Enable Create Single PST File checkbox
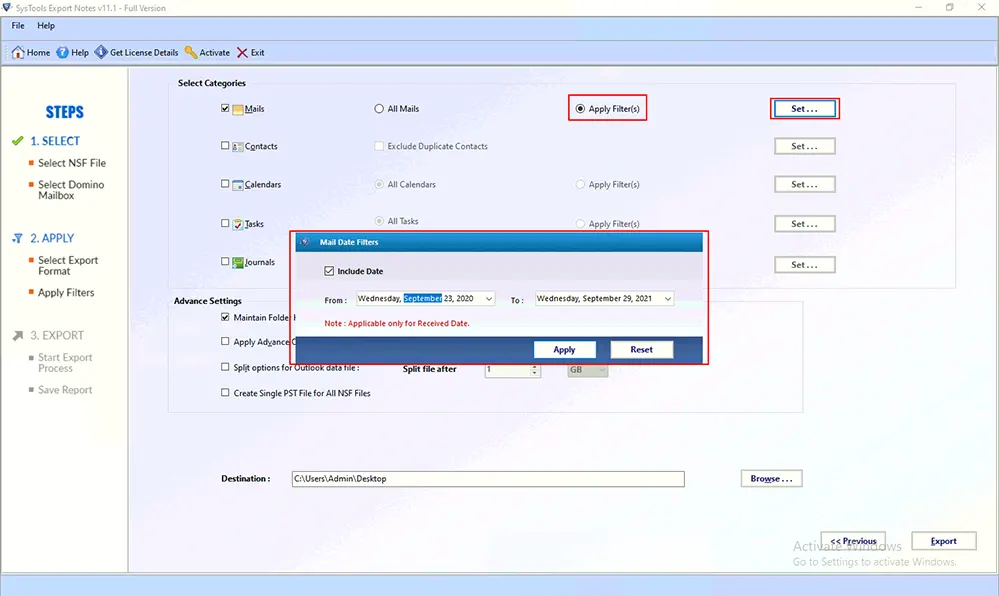The image size is (999, 596). [x=225, y=393]
